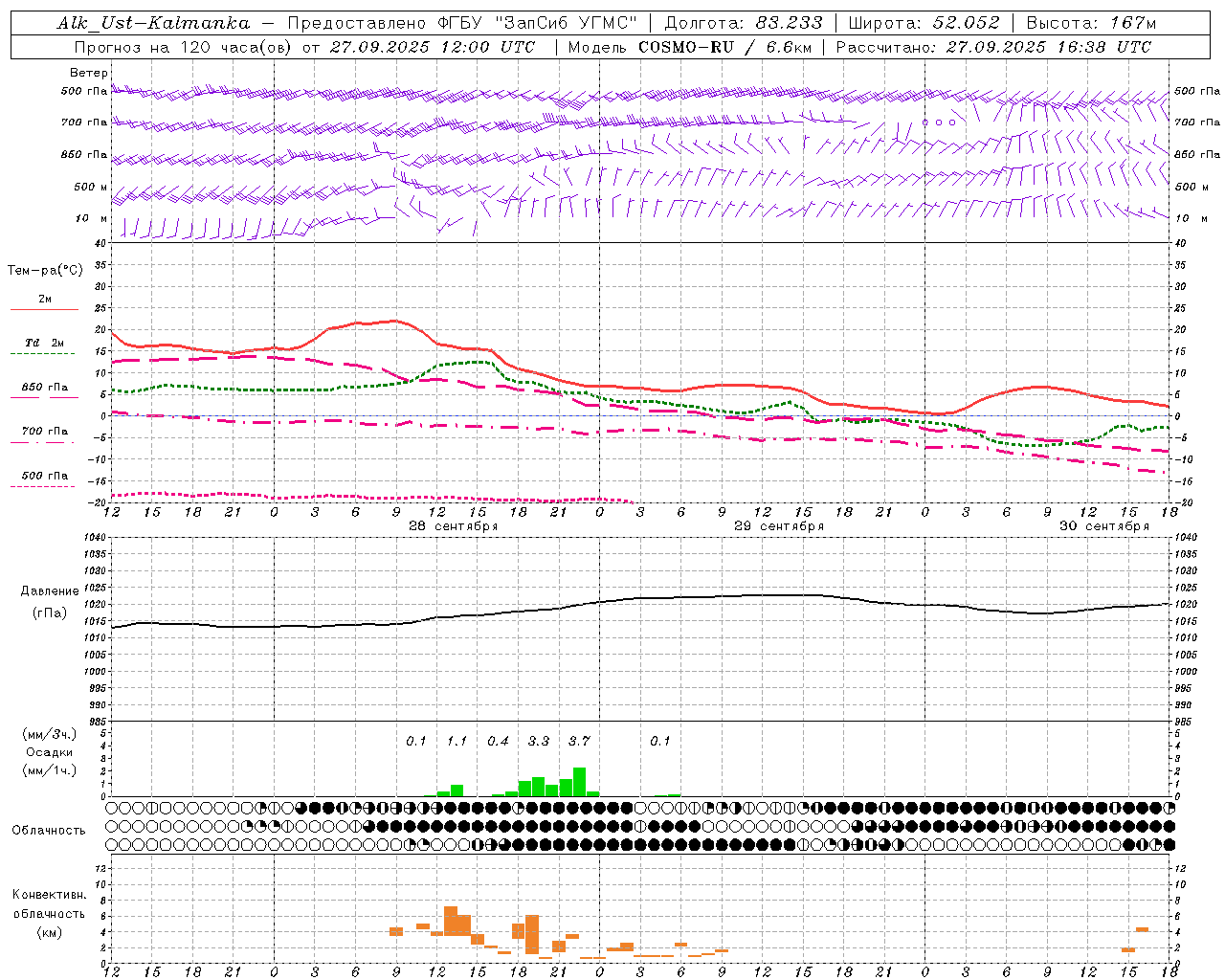
Task: Click the 'Td 2м' dew point legend entry
Action: (x=45, y=343)
